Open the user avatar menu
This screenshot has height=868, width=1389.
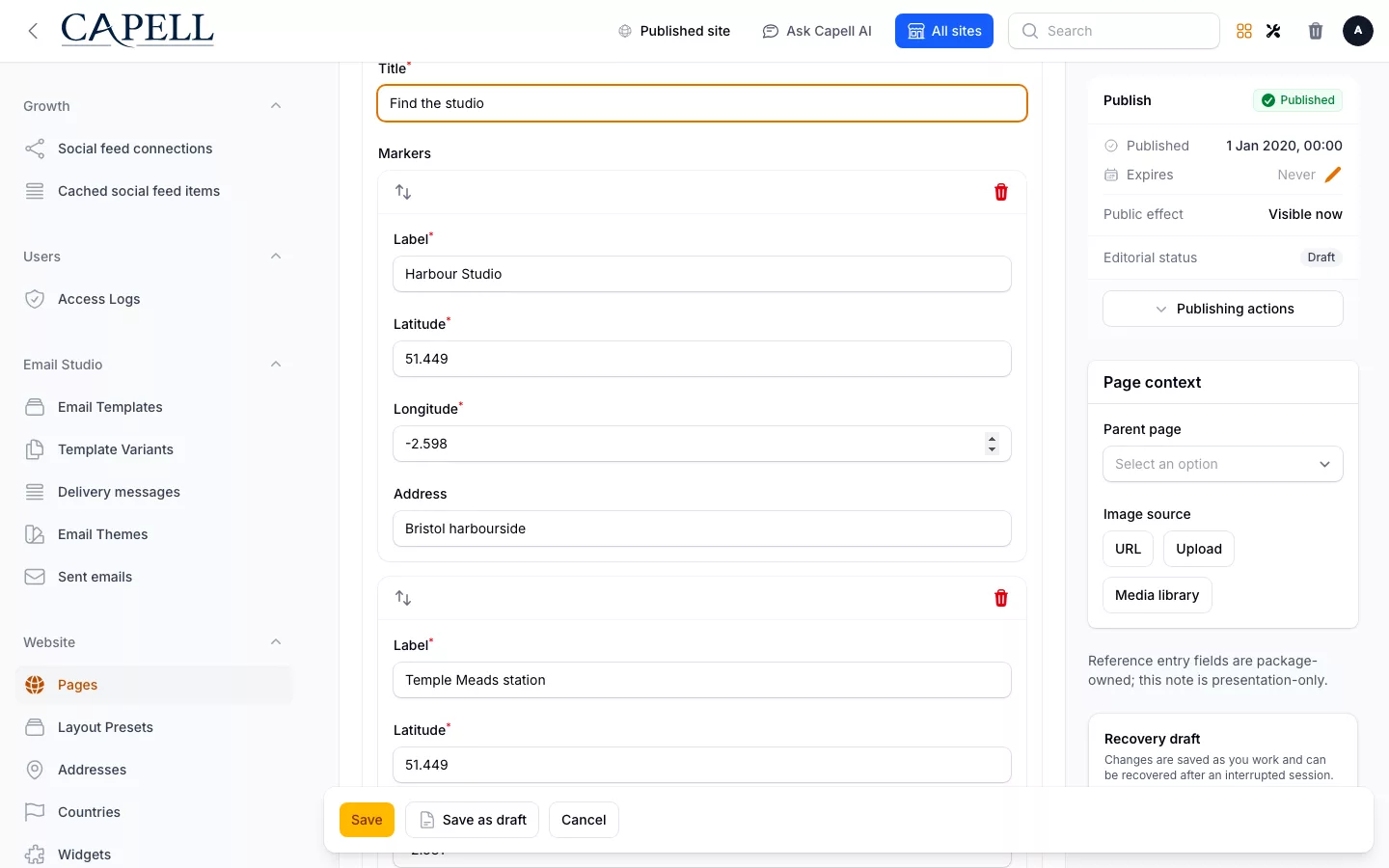1358,31
